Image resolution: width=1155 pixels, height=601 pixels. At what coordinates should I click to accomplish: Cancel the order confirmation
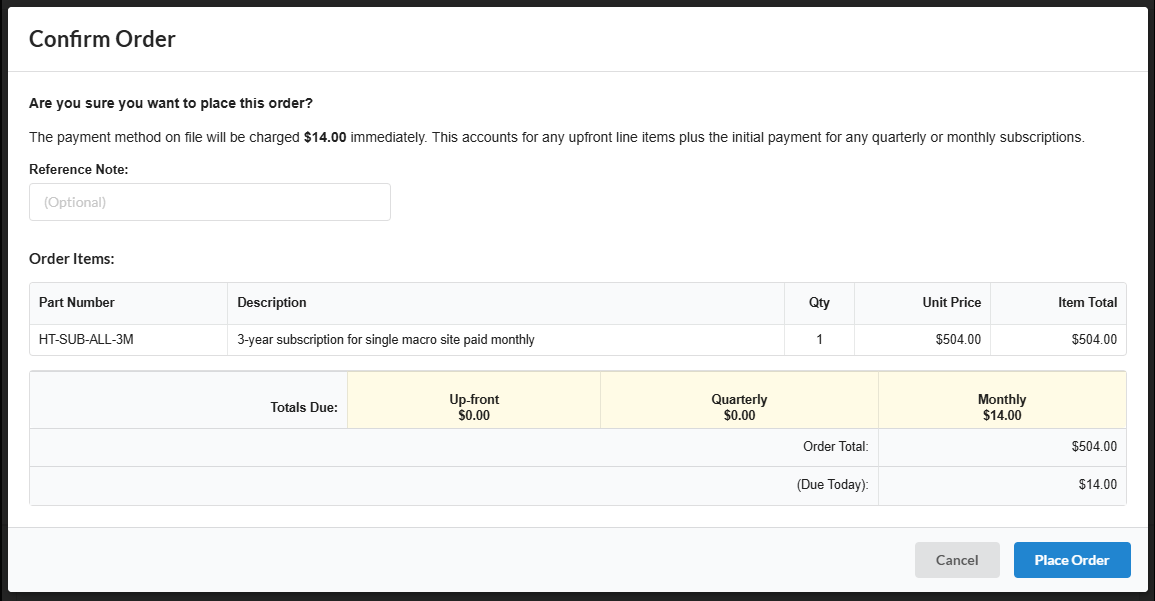point(956,560)
